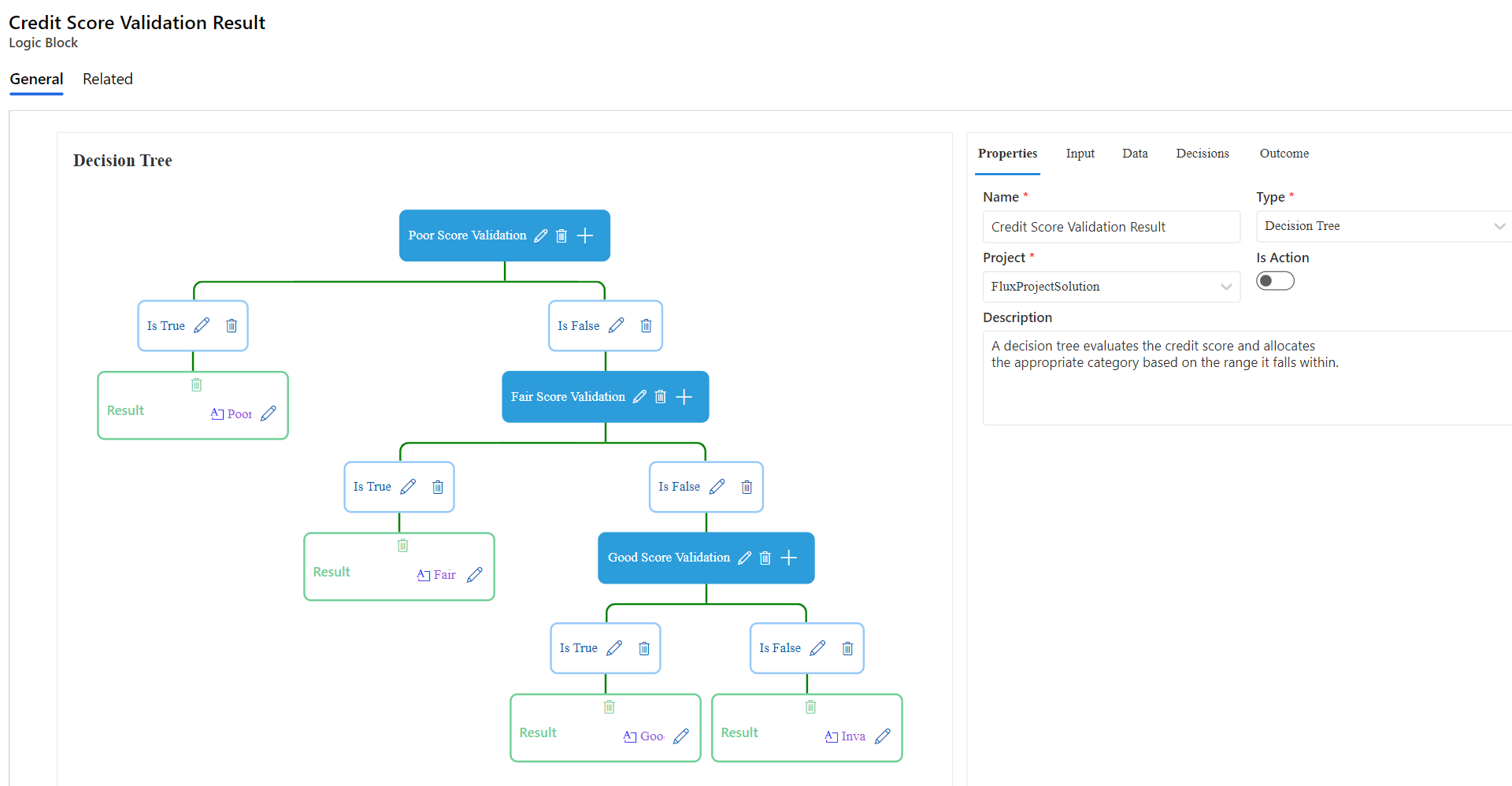Edit the Poor result value

(x=269, y=413)
